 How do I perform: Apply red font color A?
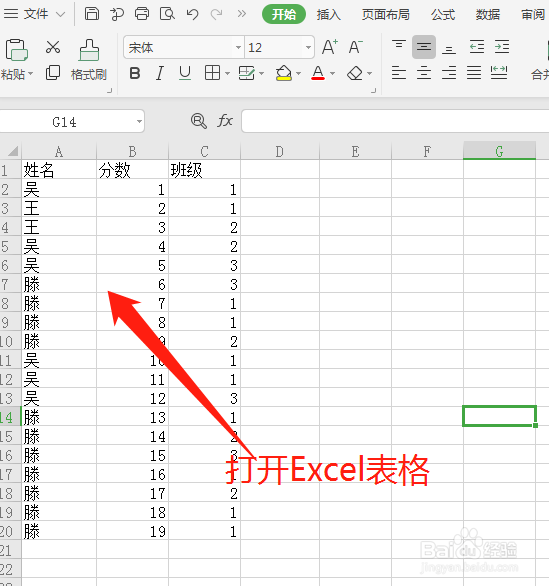click(x=318, y=73)
